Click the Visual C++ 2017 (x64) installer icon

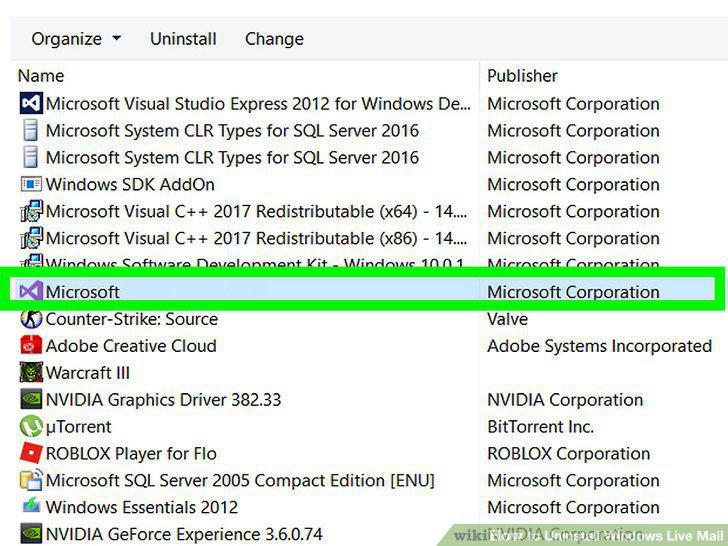point(32,211)
